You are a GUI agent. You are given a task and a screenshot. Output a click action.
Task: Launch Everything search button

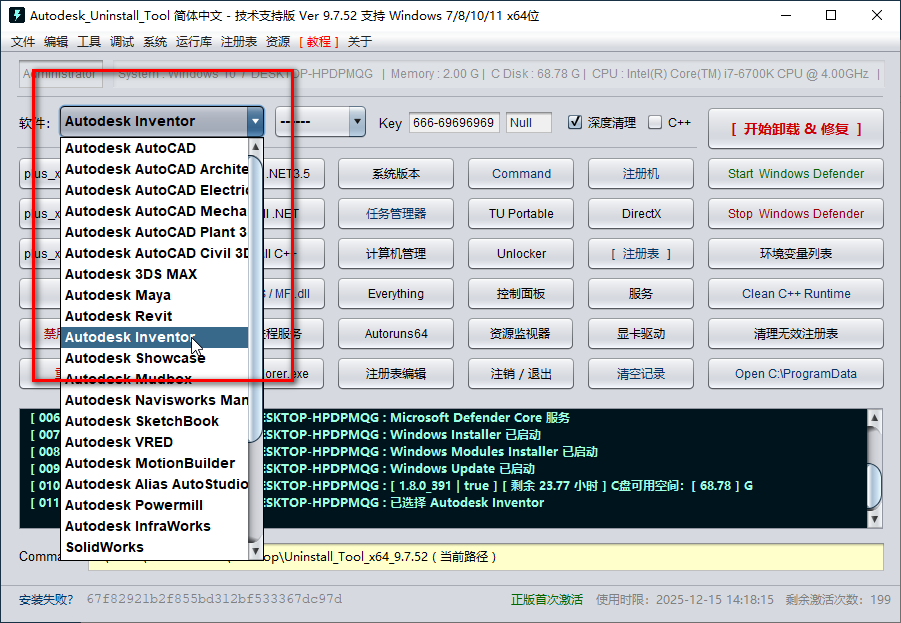click(x=396, y=294)
